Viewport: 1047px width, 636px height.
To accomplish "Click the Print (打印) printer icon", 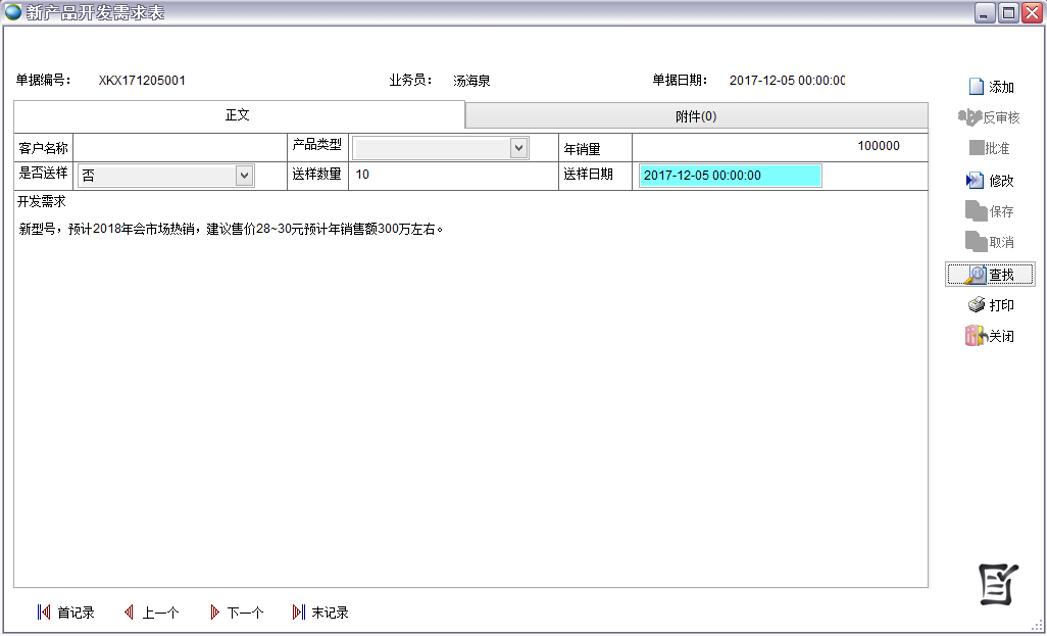I will coord(976,306).
